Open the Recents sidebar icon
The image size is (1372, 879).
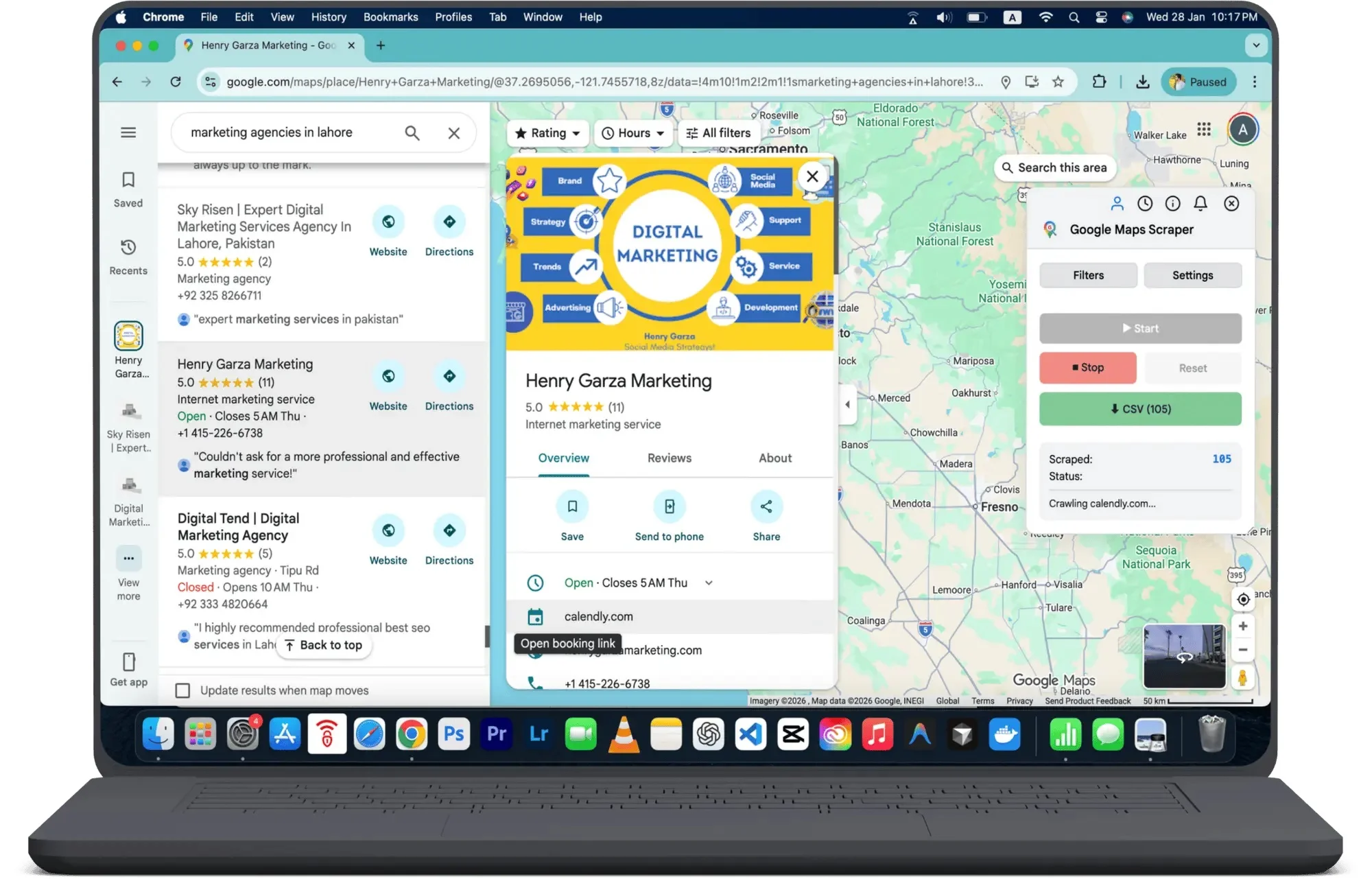(128, 257)
